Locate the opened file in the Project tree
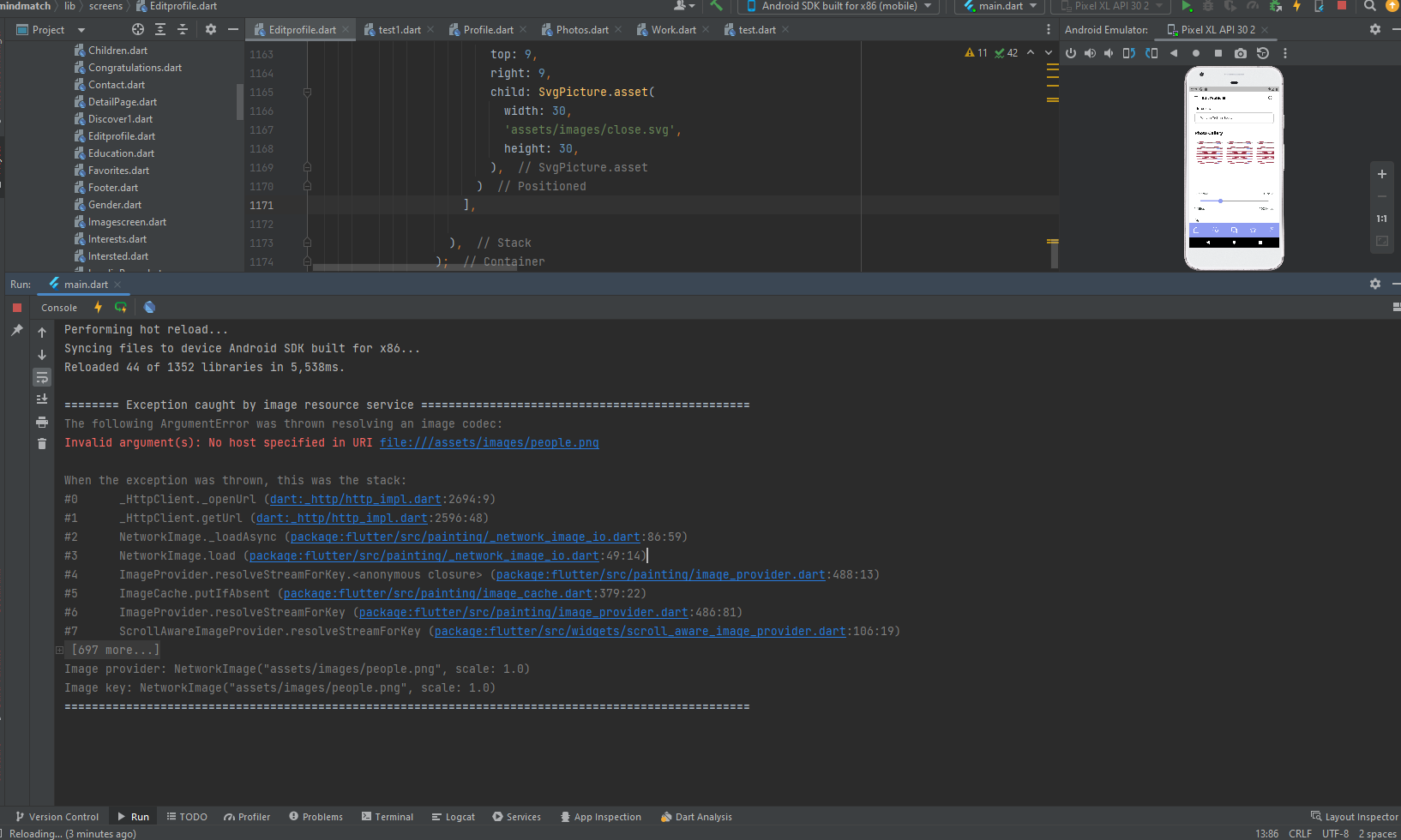Screen dimensions: 1401x840 point(138,29)
